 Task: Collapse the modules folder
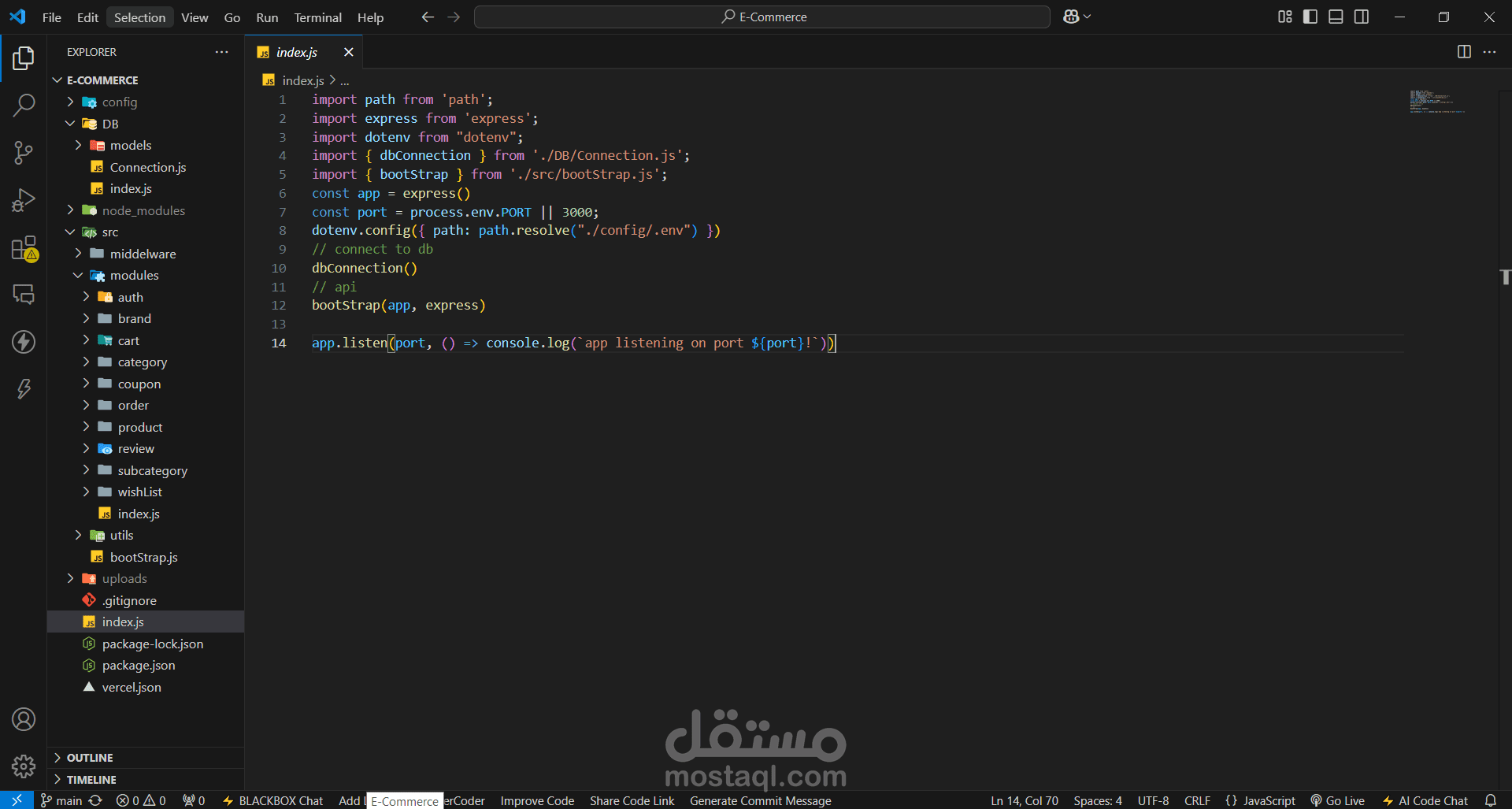[x=146, y=275]
